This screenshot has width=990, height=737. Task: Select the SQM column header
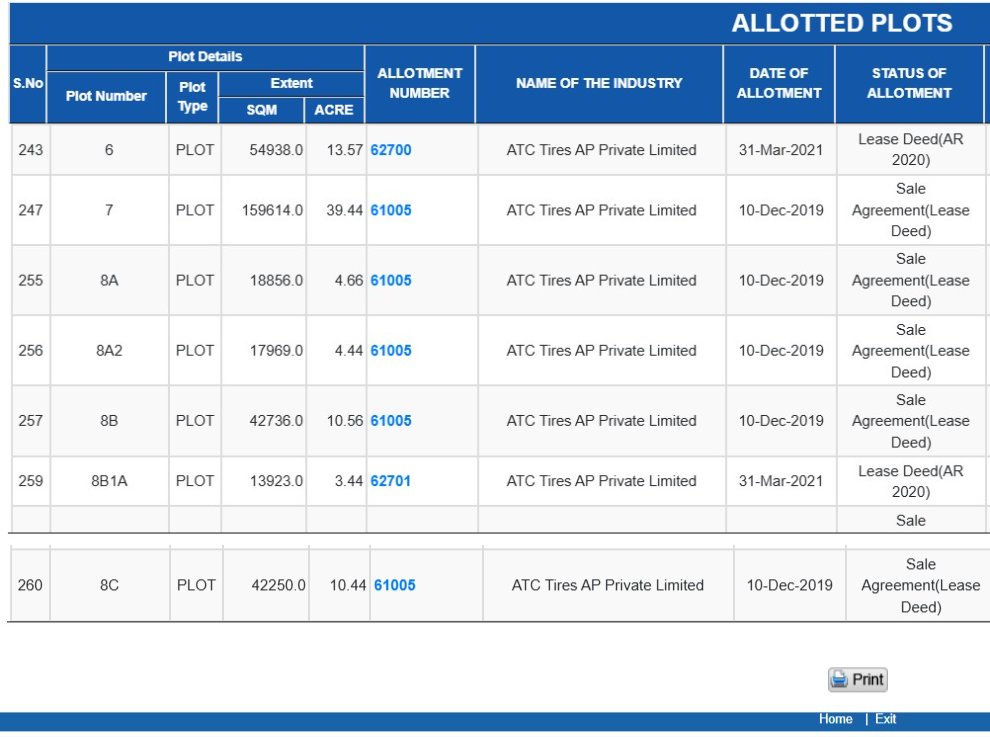261,110
